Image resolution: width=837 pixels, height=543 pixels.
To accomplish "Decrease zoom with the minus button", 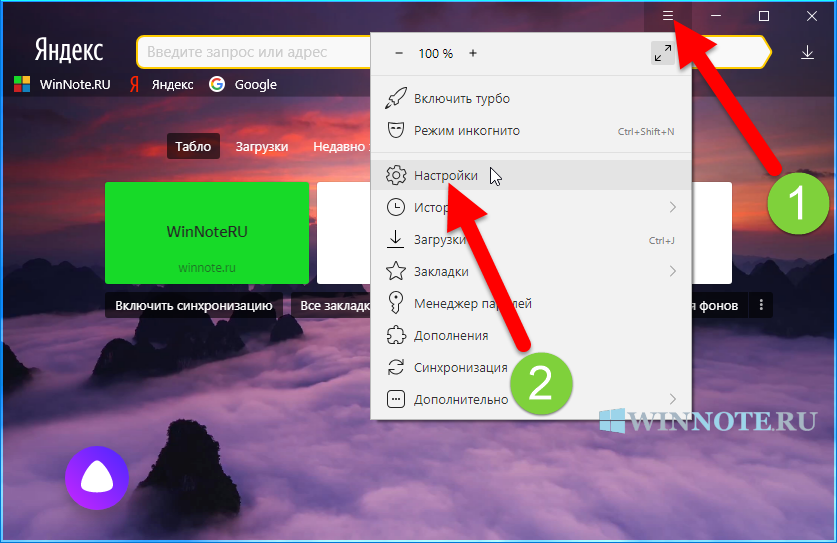I will coord(399,53).
